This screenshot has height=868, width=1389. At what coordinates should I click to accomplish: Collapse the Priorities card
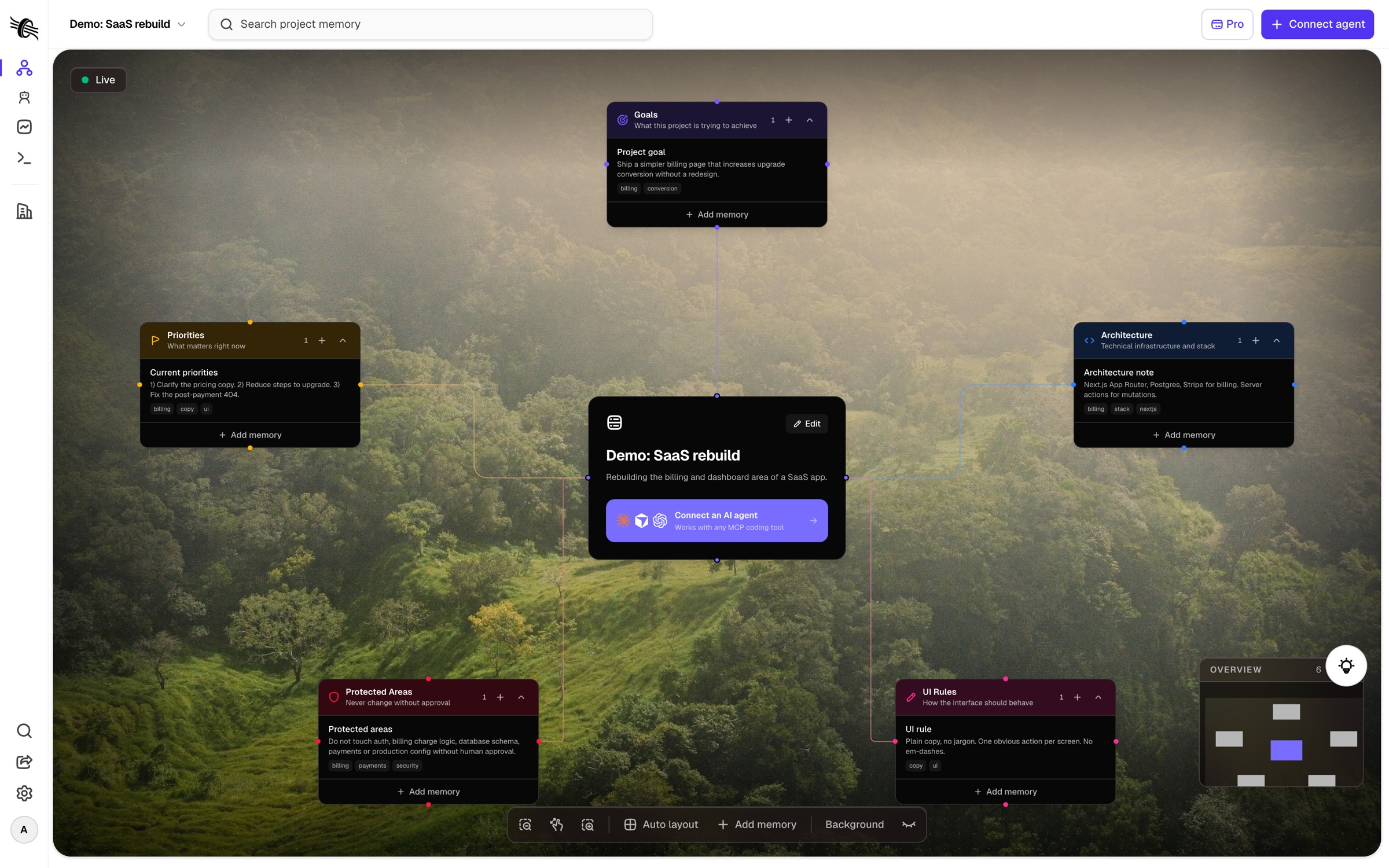click(343, 340)
